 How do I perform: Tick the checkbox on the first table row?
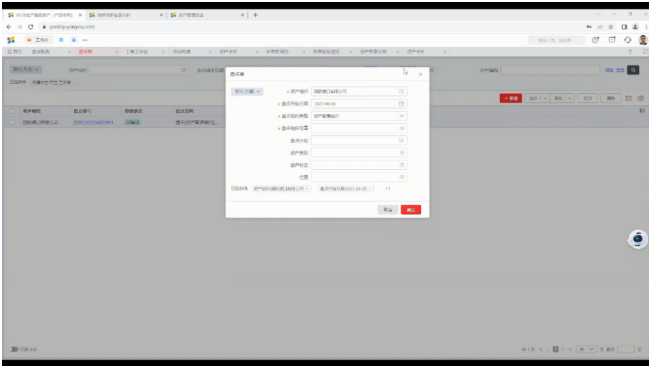coord(12,123)
